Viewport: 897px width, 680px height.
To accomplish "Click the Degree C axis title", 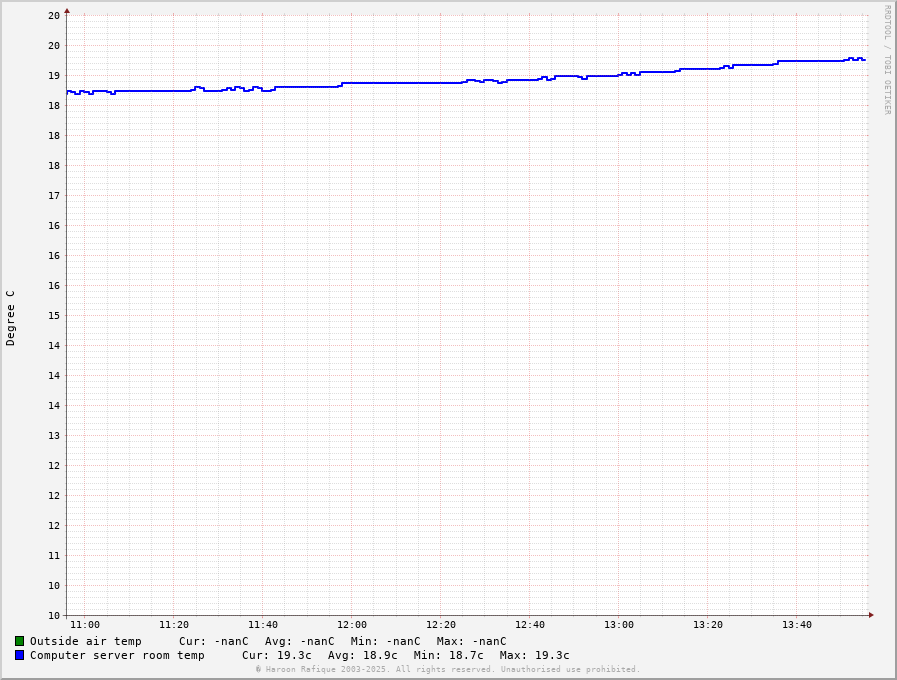I will [11, 318].
